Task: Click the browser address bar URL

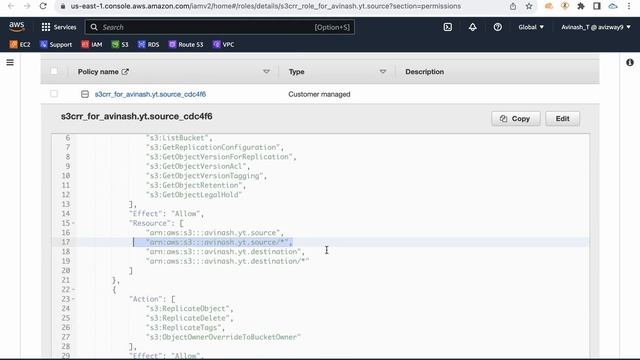Action: coord(266,6)
